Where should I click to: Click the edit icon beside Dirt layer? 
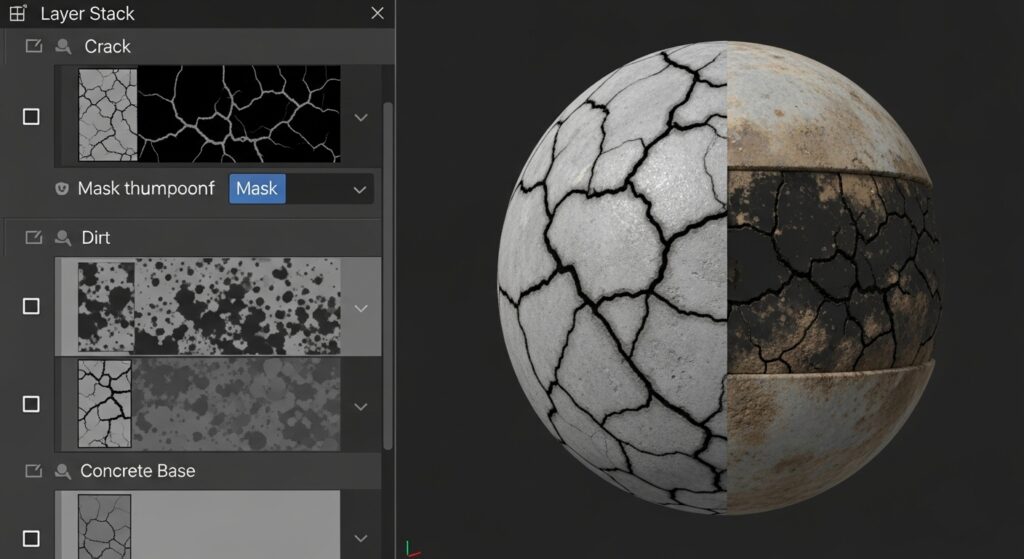point(33,238)
